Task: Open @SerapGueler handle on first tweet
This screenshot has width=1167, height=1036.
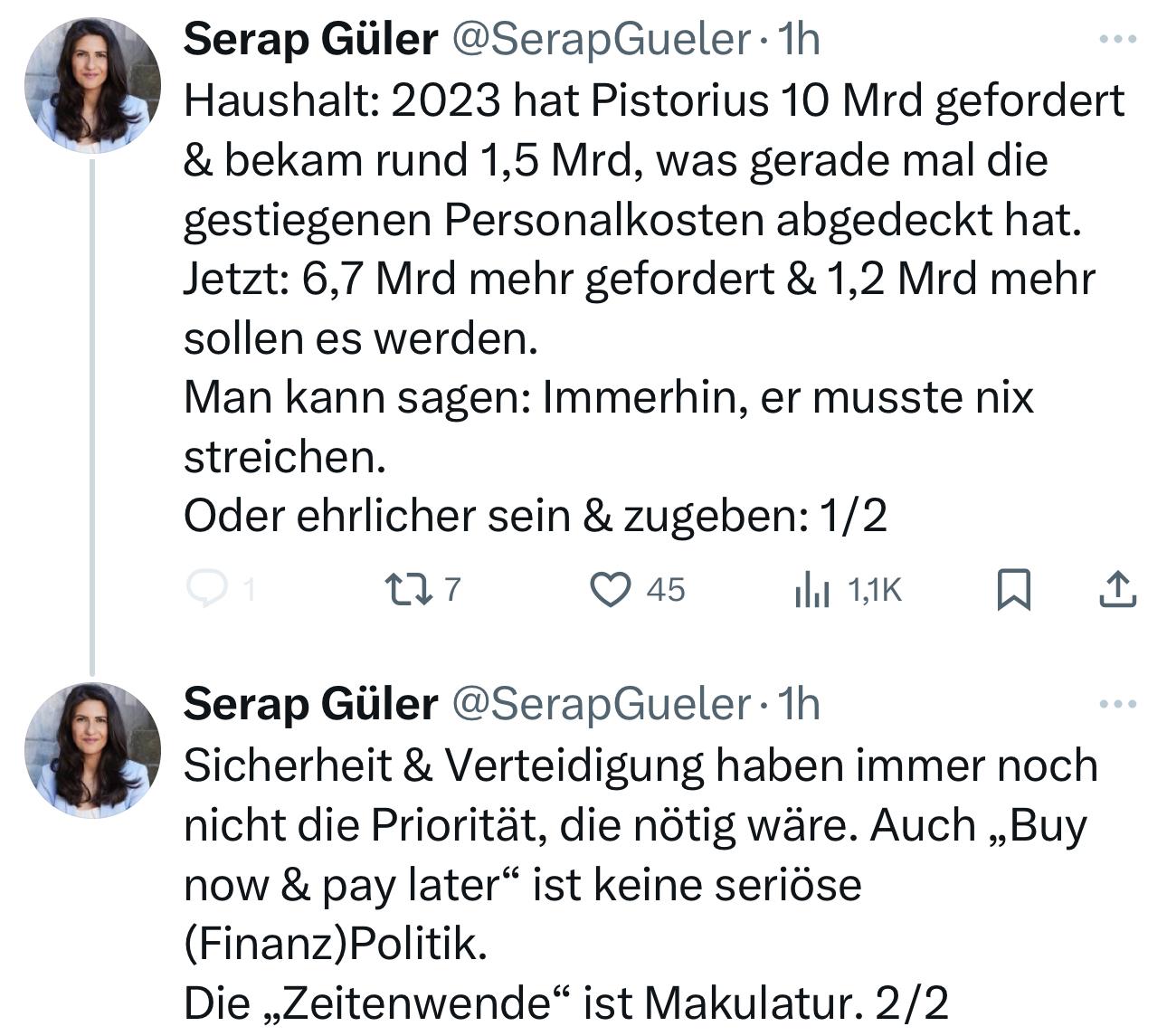Action: pyautogui.click(x=601, y=40)
